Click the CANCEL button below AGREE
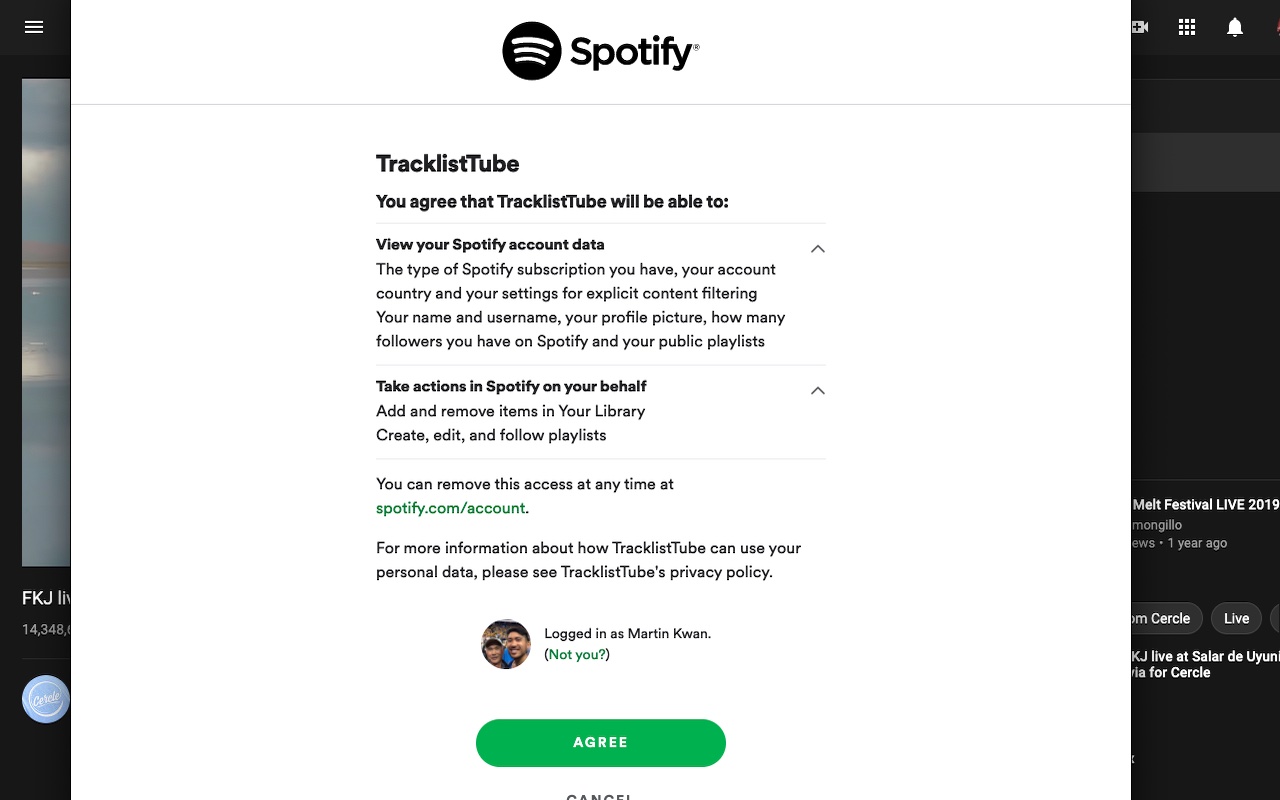1280x800 pixels. click(x=600, y=795)
